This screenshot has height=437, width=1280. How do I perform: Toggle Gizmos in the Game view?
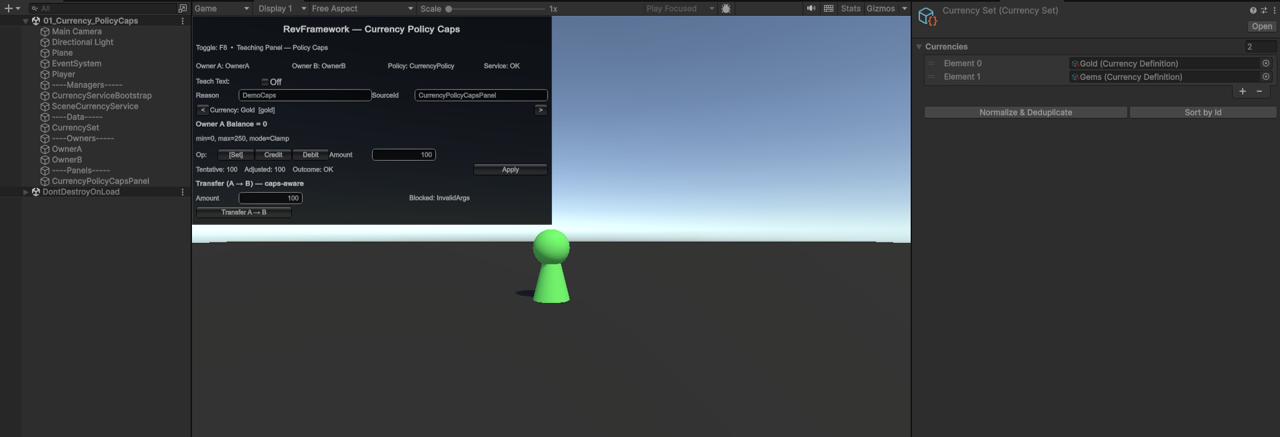[x=880, y=8]
